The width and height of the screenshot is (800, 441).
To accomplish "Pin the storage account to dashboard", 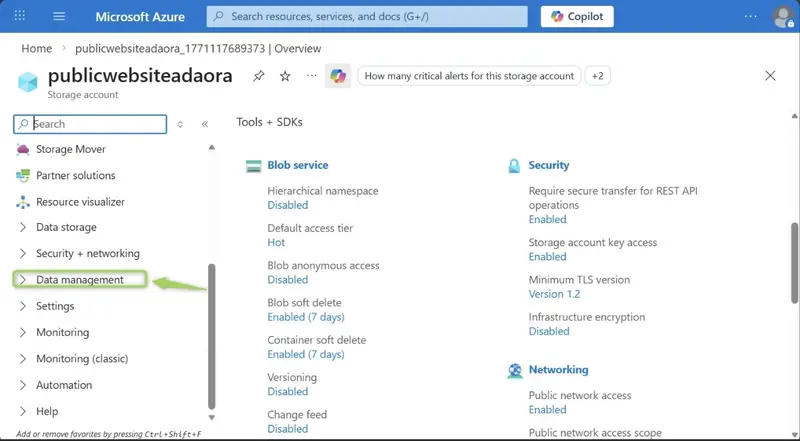I will pyautogui.click(x=259, y=76).
